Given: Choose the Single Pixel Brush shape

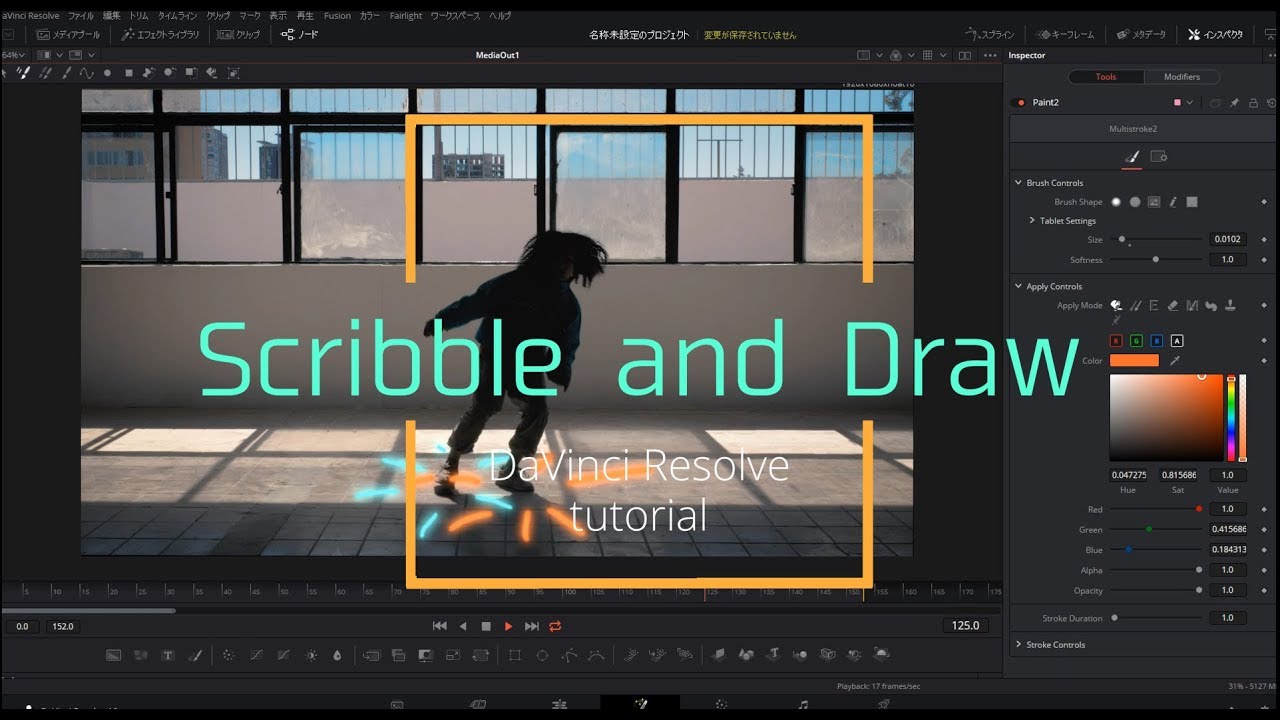Looking at the screenshot, I should point(1173,202).
